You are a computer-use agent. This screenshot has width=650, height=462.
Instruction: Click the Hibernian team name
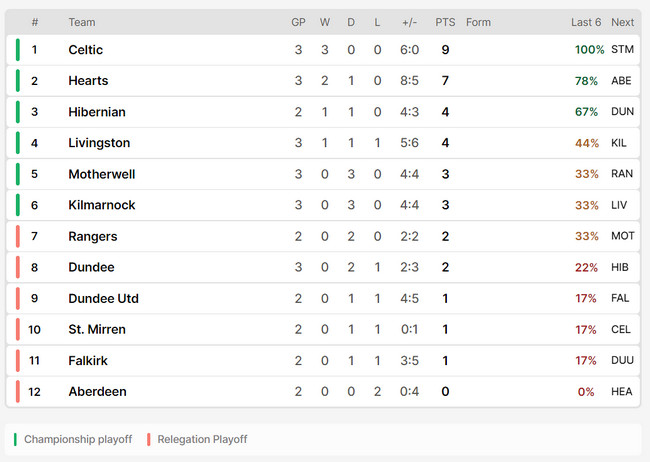coord(97,112)
